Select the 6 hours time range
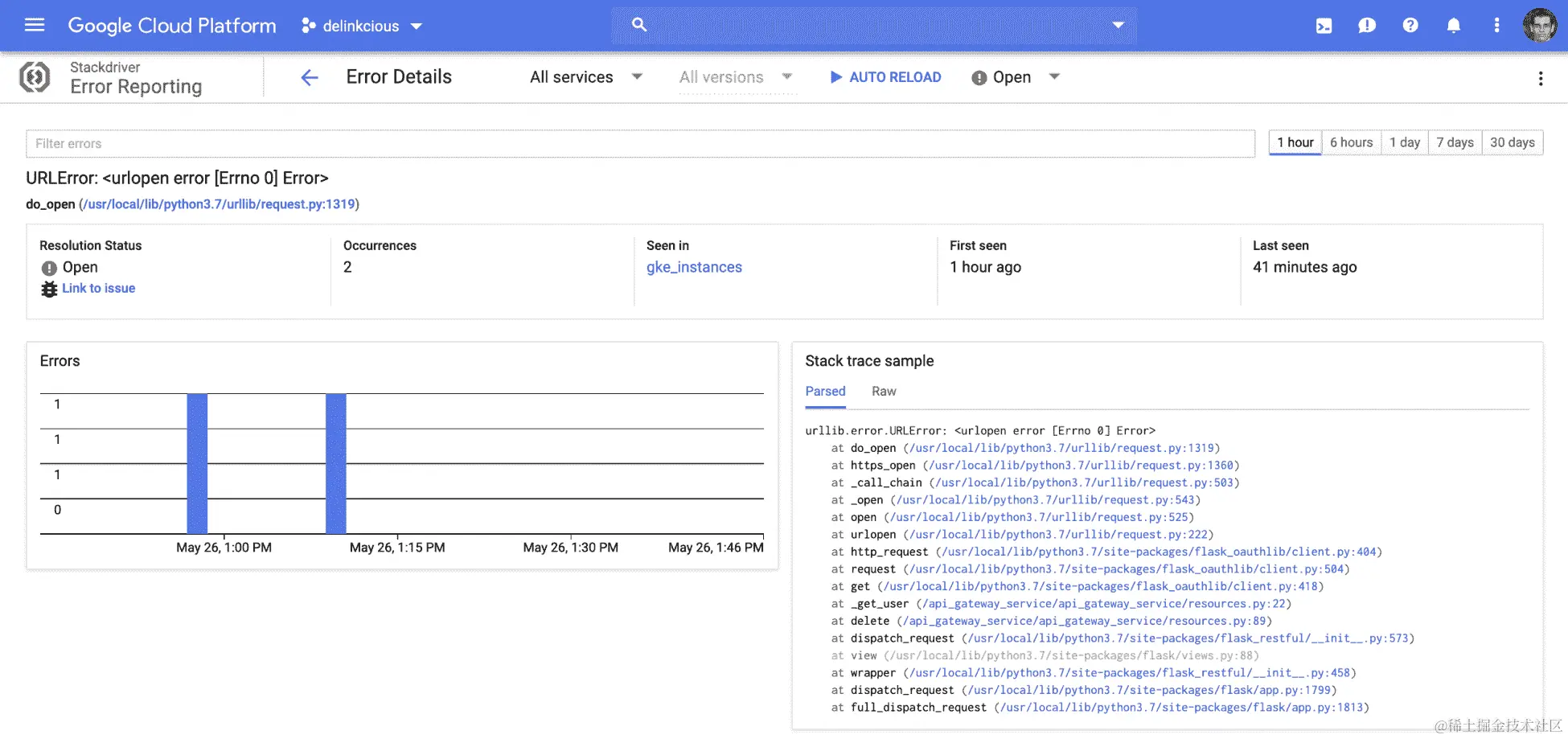 1351,142
